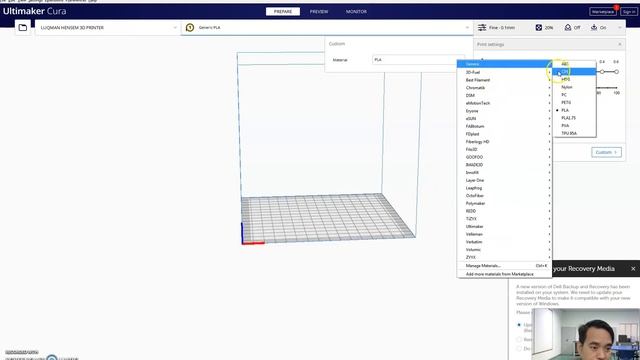The height and width of the screenshot is (360, 640).
Task: Expand the print settings summary chevron
Action: (x=620, y=27)
